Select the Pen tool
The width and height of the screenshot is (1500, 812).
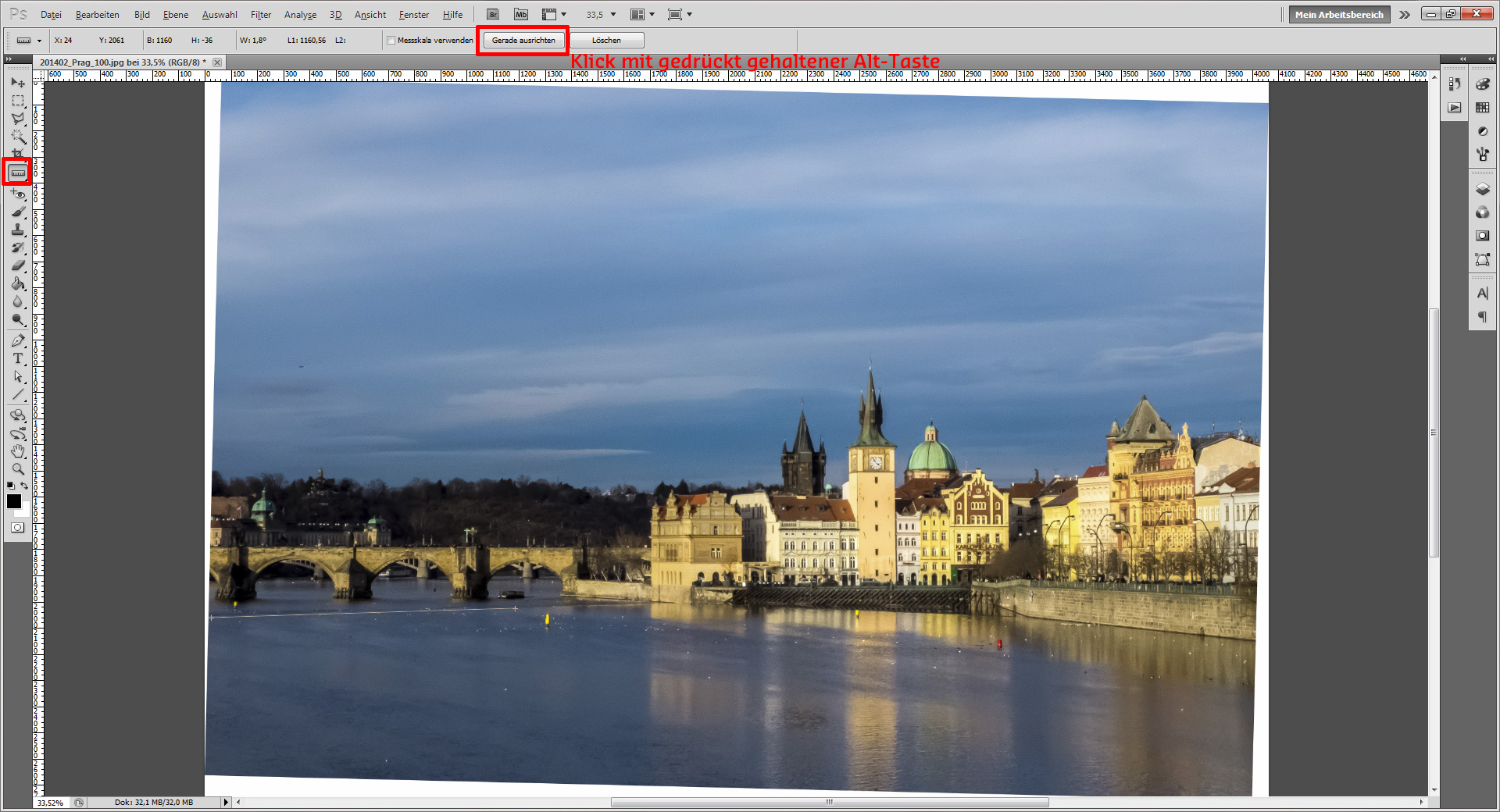[x=17, y=340]
